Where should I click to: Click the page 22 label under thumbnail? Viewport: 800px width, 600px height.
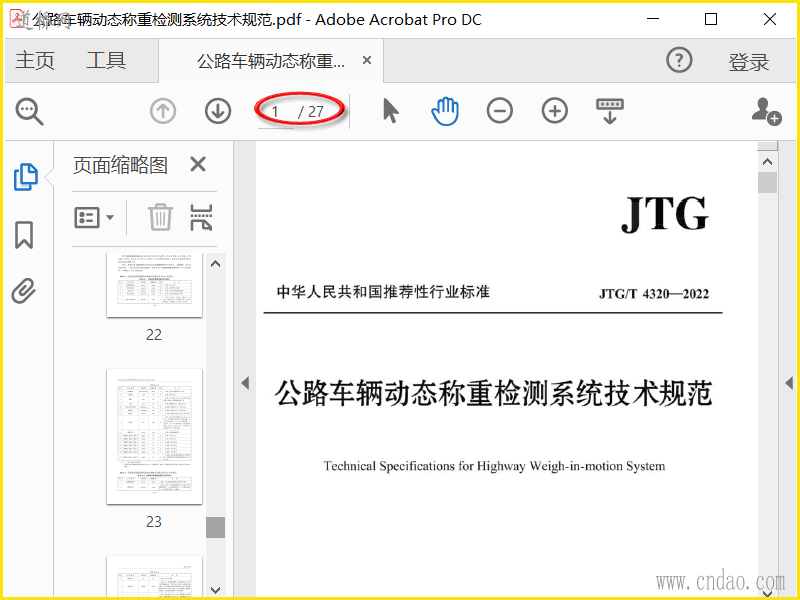point(154,335)
